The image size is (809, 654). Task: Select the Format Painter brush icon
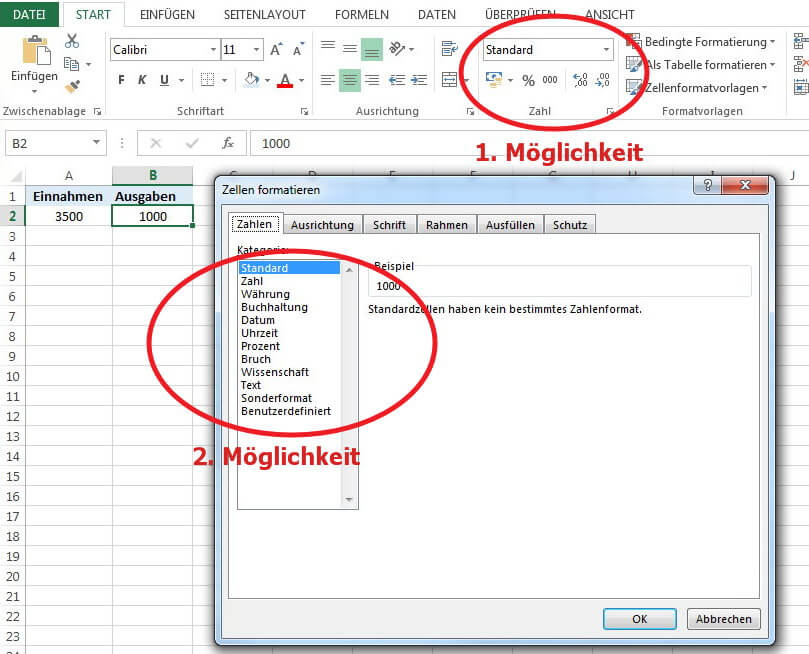pyautogui.click(x=72, y=88)
